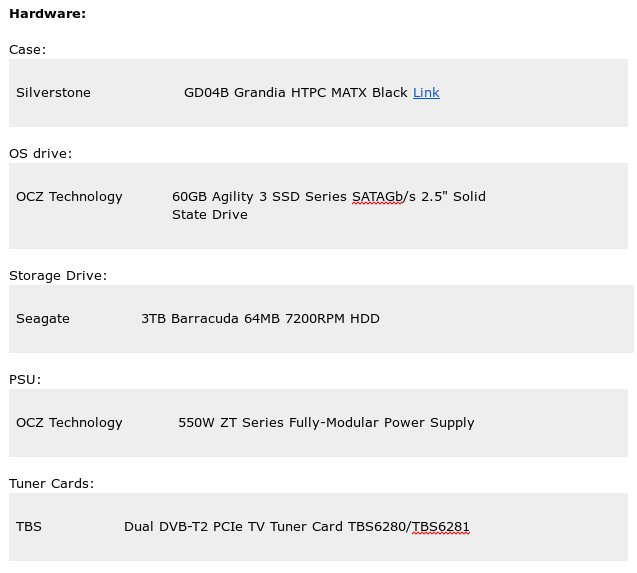
Task: Click the Silverstone brand text
Action: pyautogui.click(x=53, y=93)
